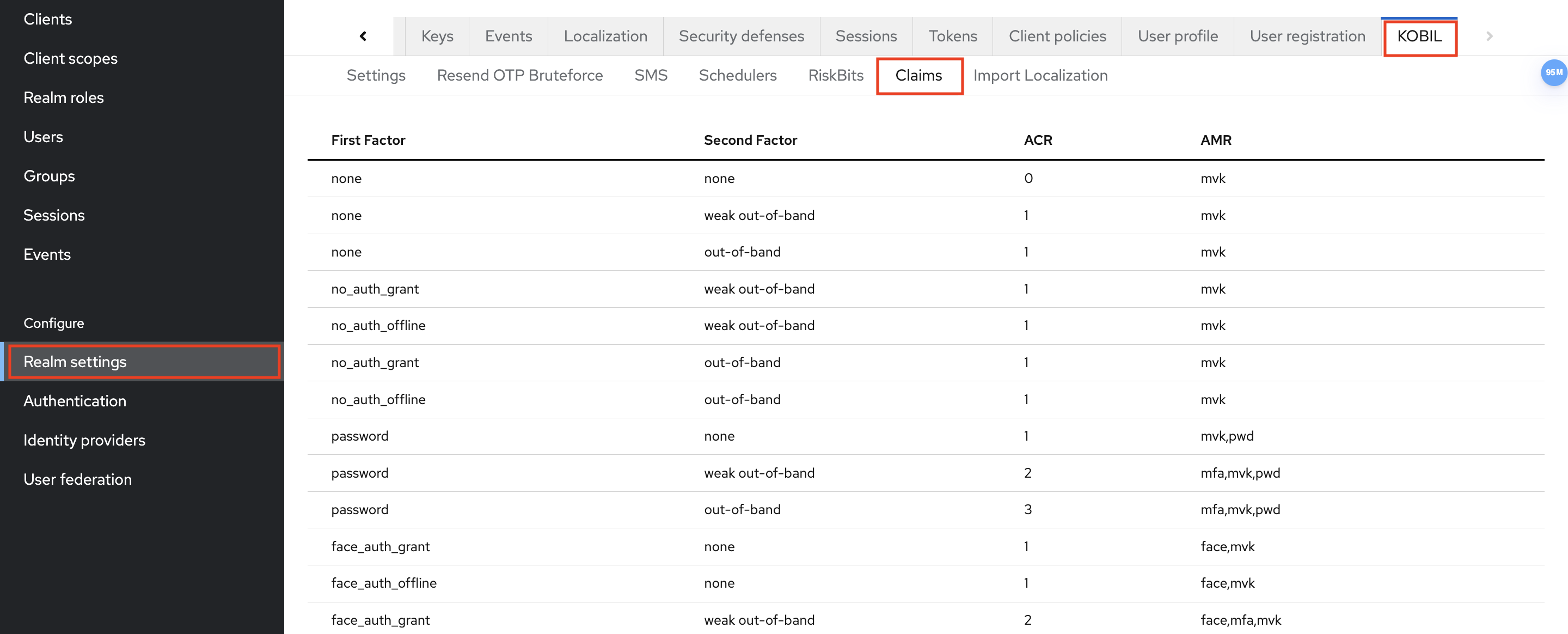This screenshot has width=1568, height=634.
Task: Open the Tokens tab
Action: click(x=953, y=36)
